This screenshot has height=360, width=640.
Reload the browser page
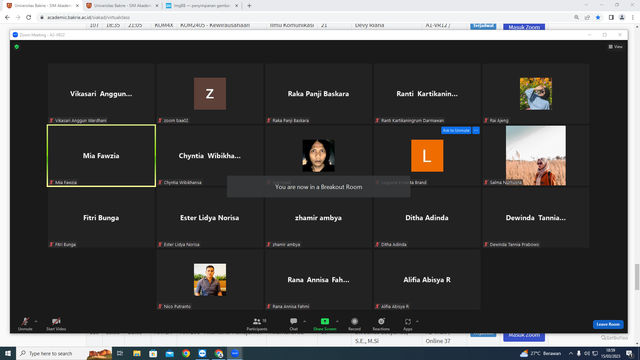coord(29,18)
